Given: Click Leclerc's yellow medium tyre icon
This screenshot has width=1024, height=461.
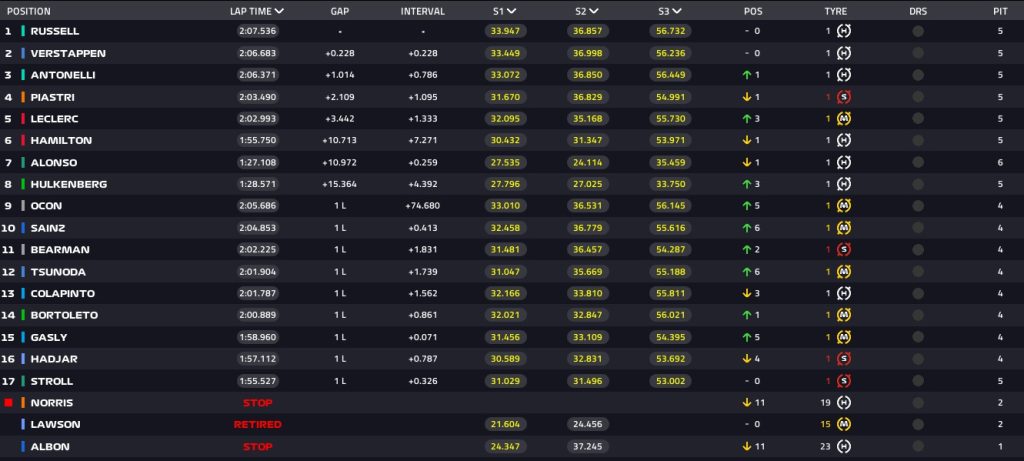Looking at the screenshot, I should [843, 119].
